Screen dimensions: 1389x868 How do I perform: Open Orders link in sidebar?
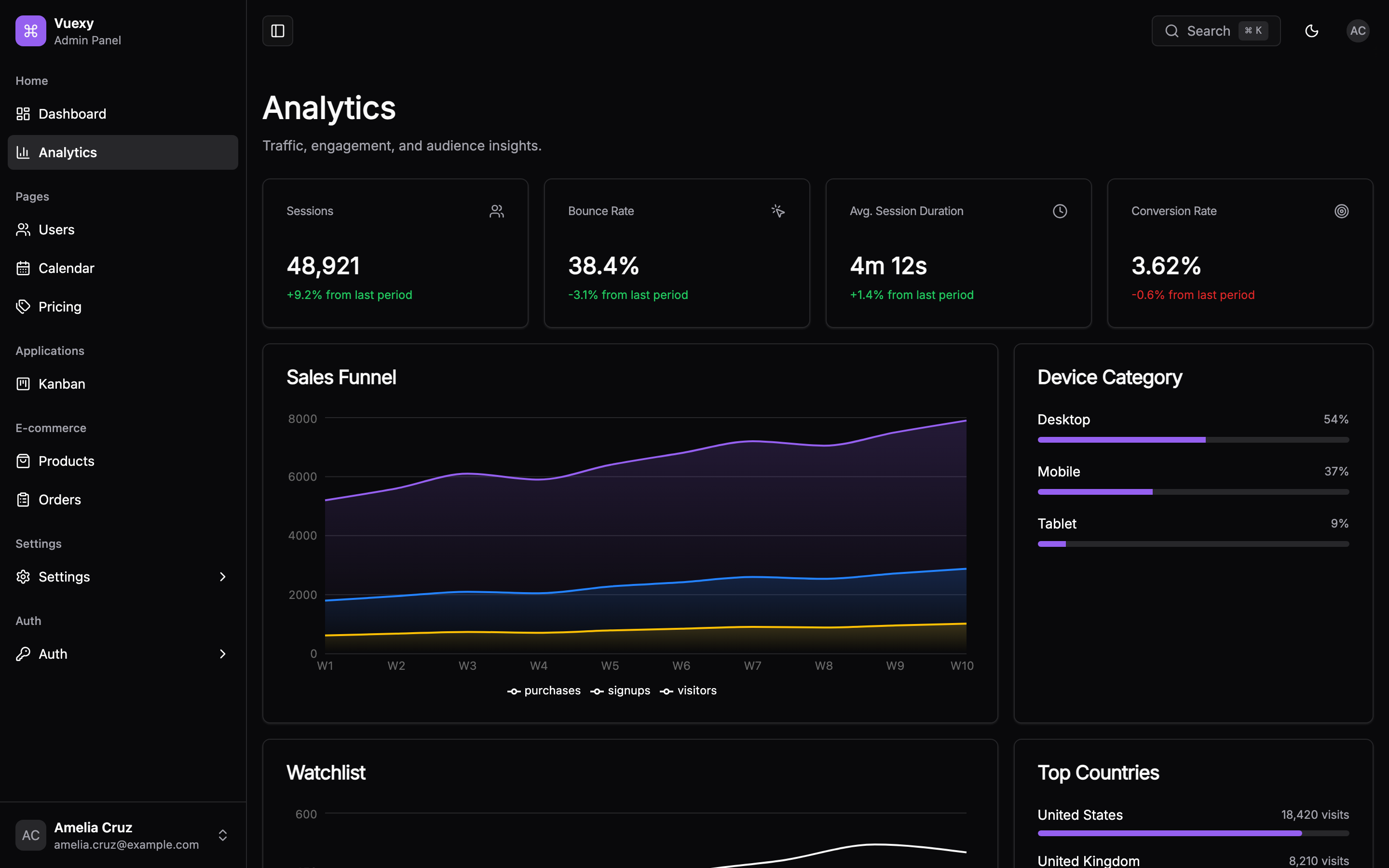tap(123, 500)
